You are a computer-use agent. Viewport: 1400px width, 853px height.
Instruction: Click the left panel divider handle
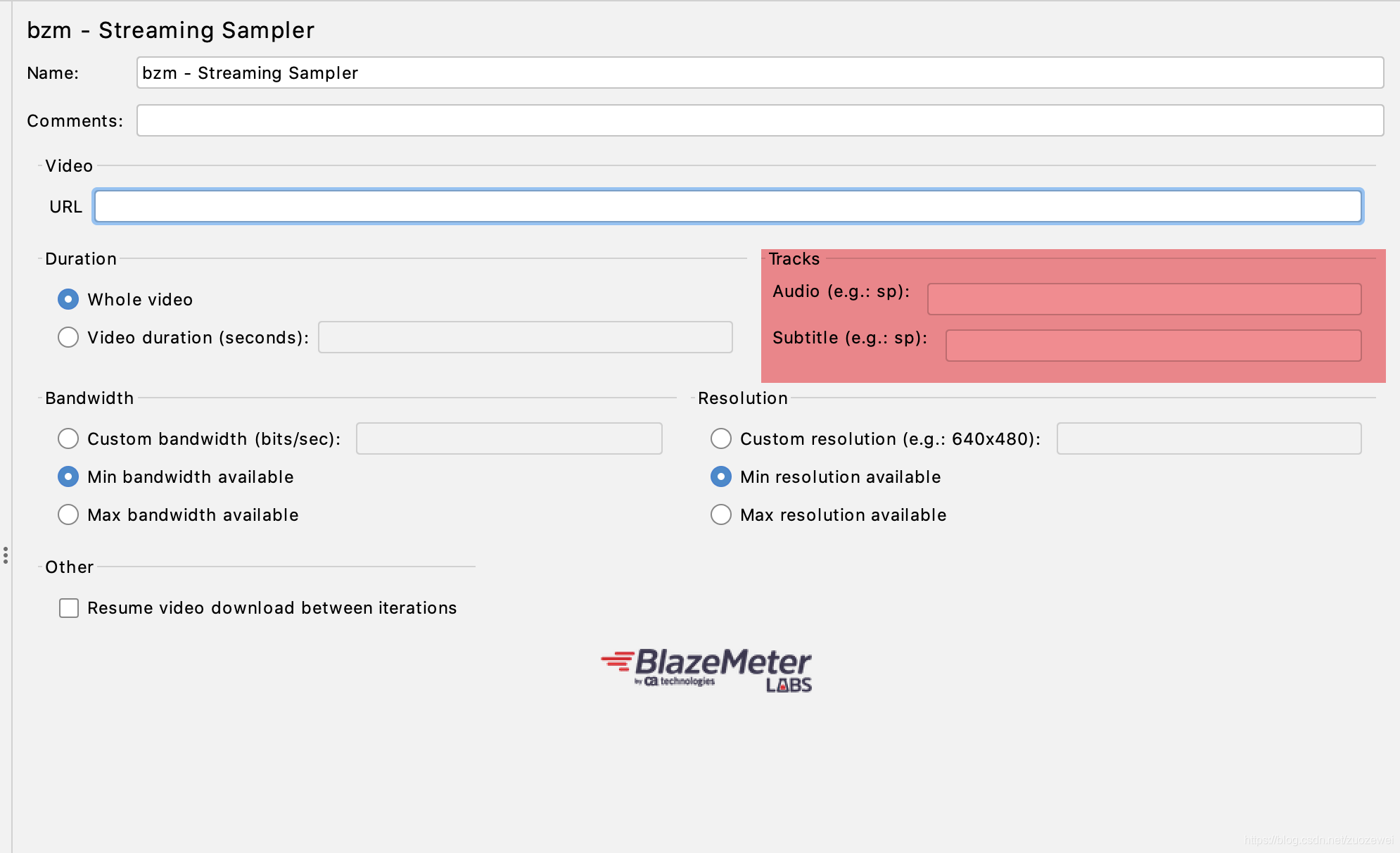(6, 555)
